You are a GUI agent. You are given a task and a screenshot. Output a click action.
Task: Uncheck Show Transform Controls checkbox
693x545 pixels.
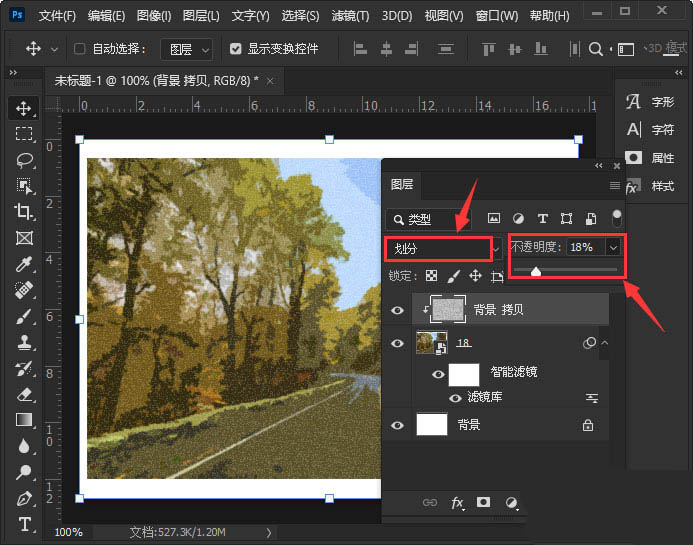click(236, 49)
